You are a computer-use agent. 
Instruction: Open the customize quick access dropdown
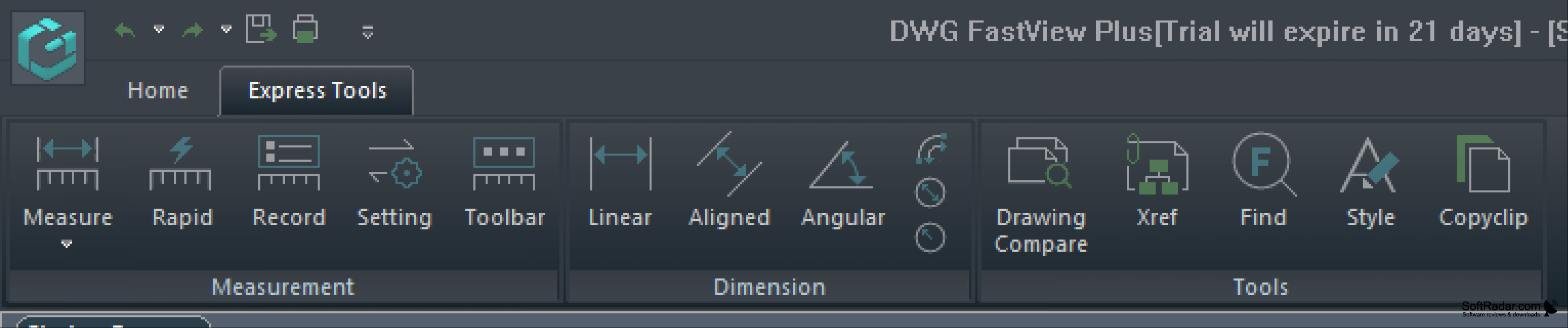368,32
